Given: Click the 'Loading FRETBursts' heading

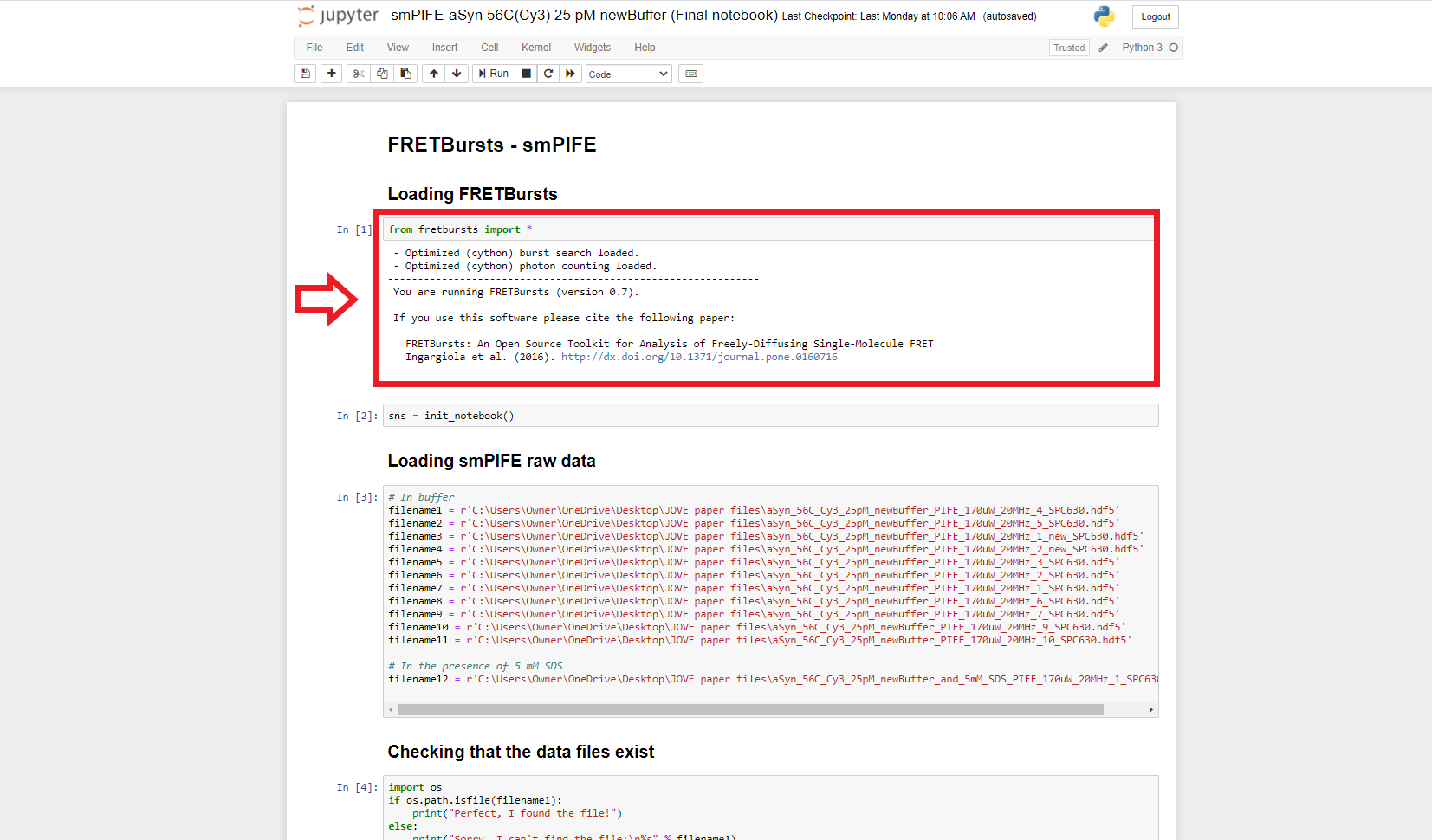Looking at the screenshot, I should pos(472,194).
